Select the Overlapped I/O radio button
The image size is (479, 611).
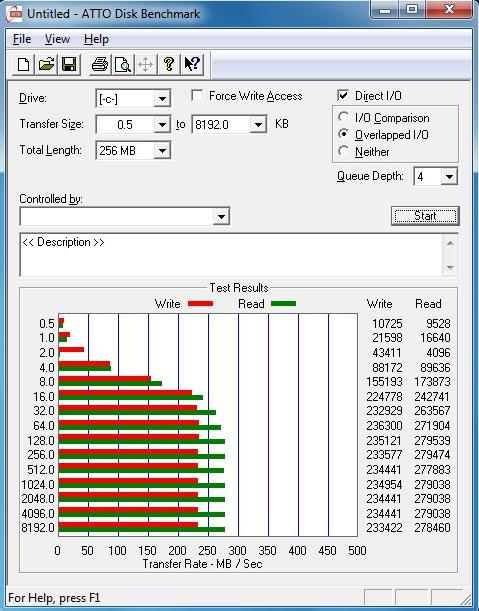(343, 134)
